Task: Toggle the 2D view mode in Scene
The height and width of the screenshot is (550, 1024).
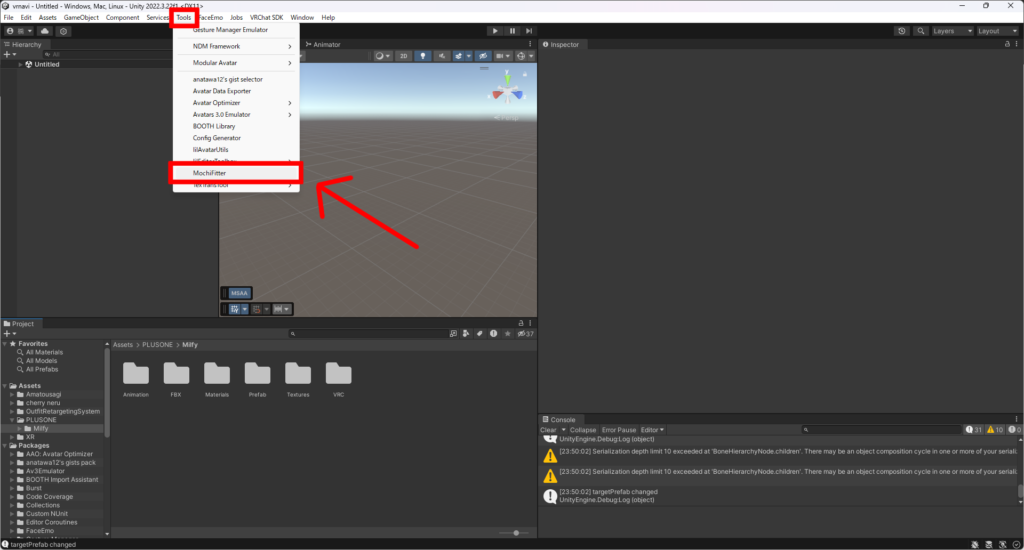Action: click(x=404, y=56)
